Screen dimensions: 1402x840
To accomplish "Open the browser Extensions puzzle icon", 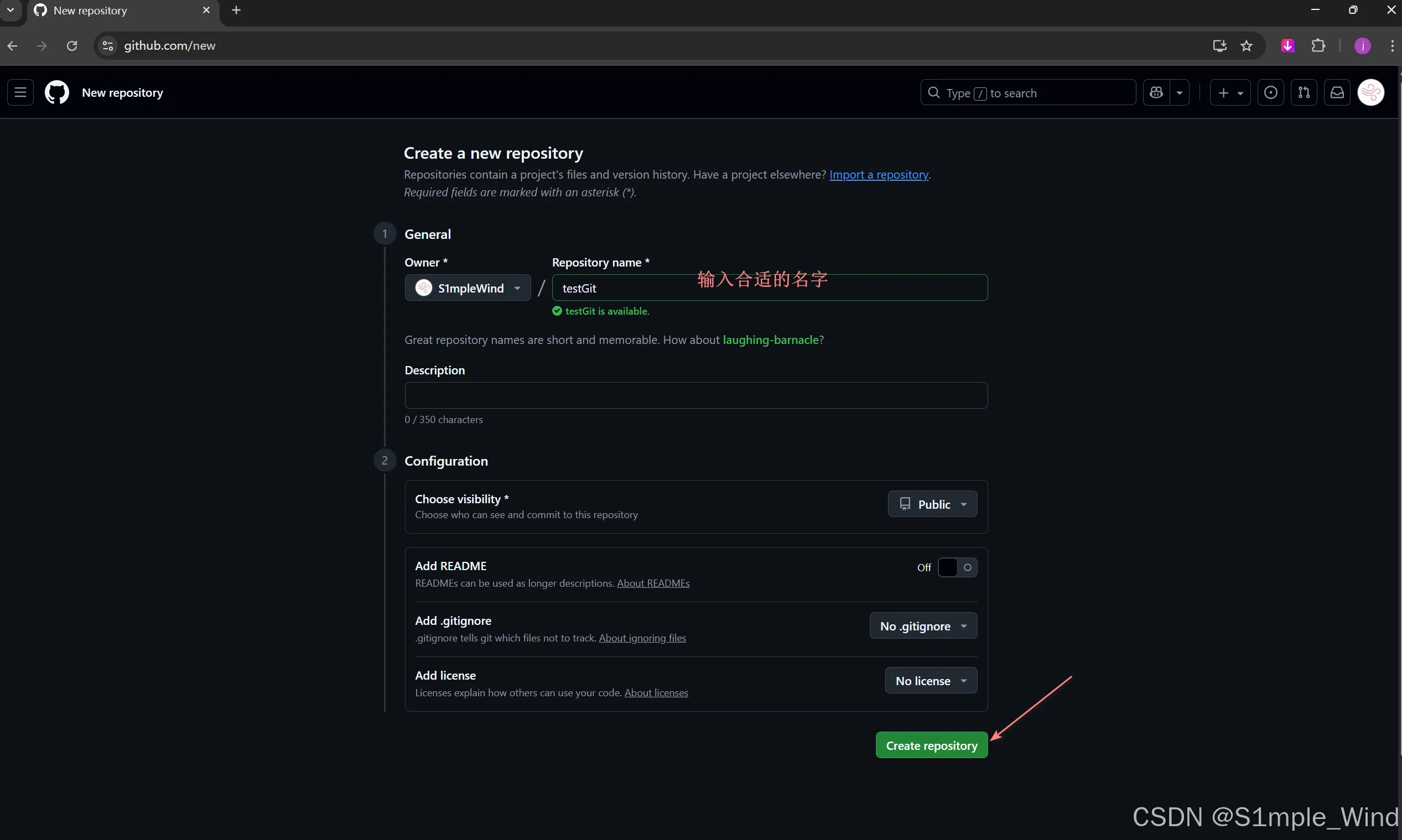I will pyautogui.click(x=1318, y=46).
